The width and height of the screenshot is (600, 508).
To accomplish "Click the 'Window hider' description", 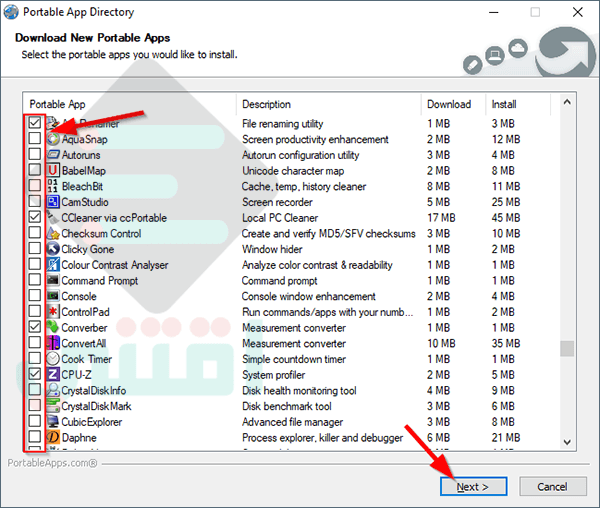I will pyautogui.click(x=272, y=249).
